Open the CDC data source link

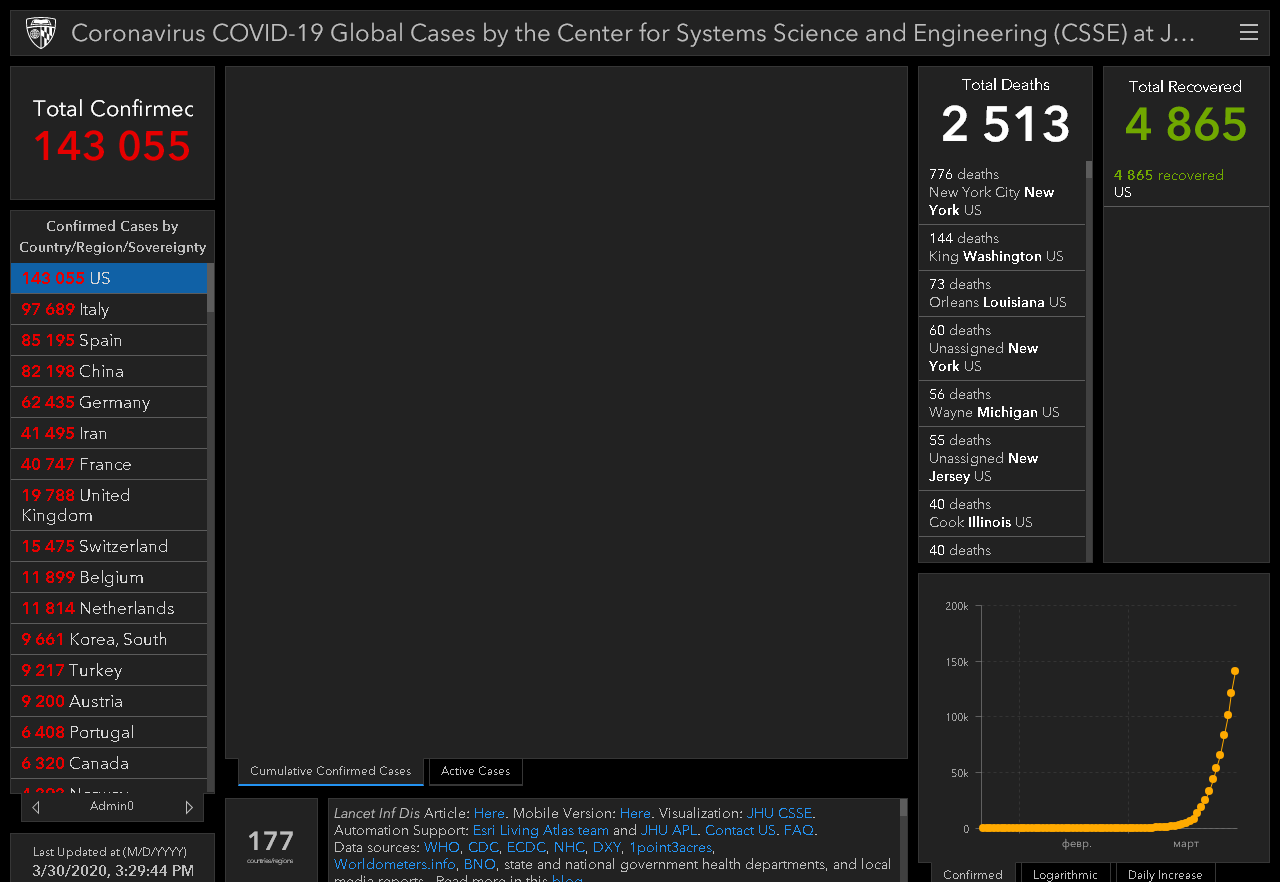(483, 848)
